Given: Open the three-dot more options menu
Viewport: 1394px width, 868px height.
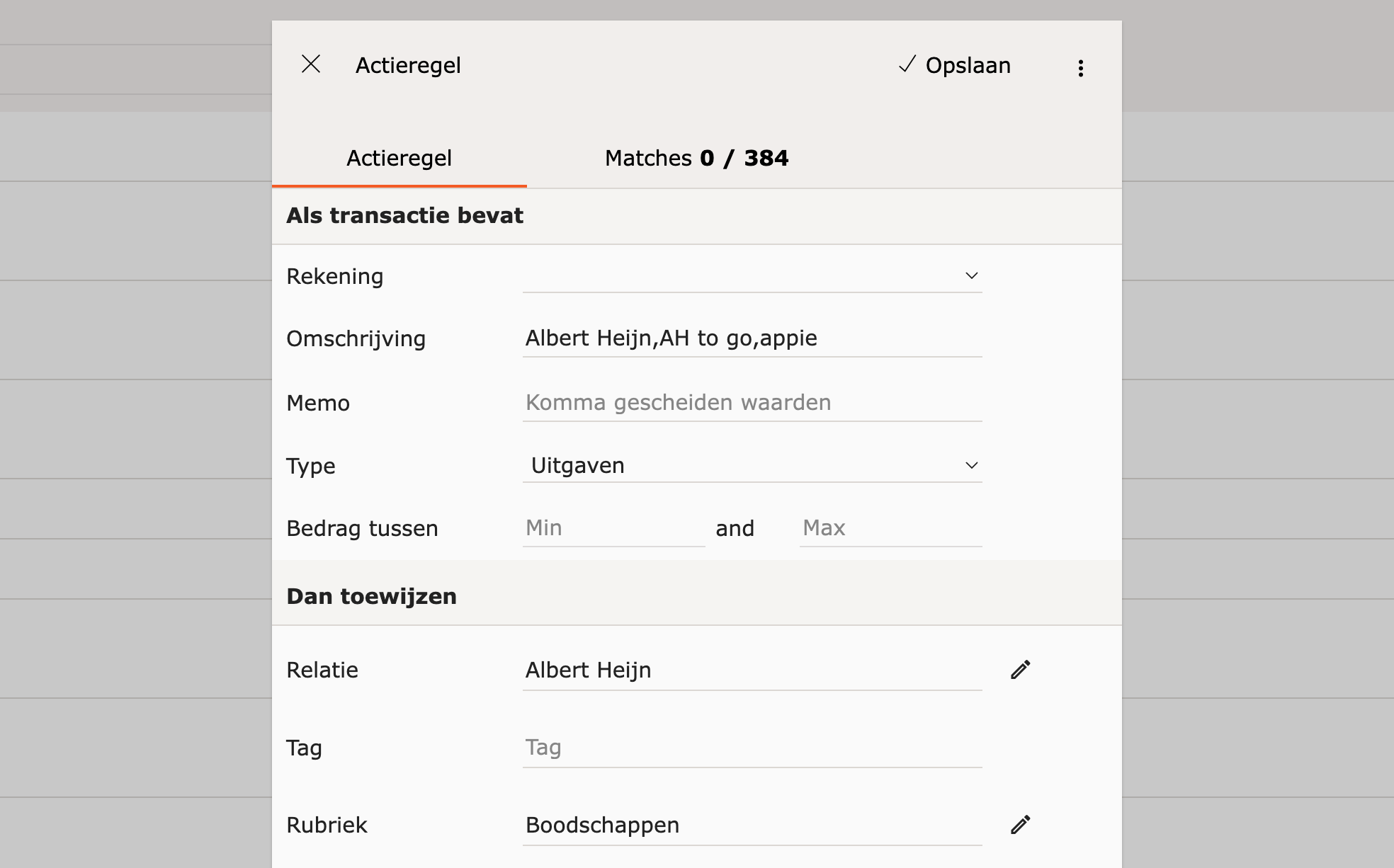Looking at the screenshot, I should [x=1080, y=68].
